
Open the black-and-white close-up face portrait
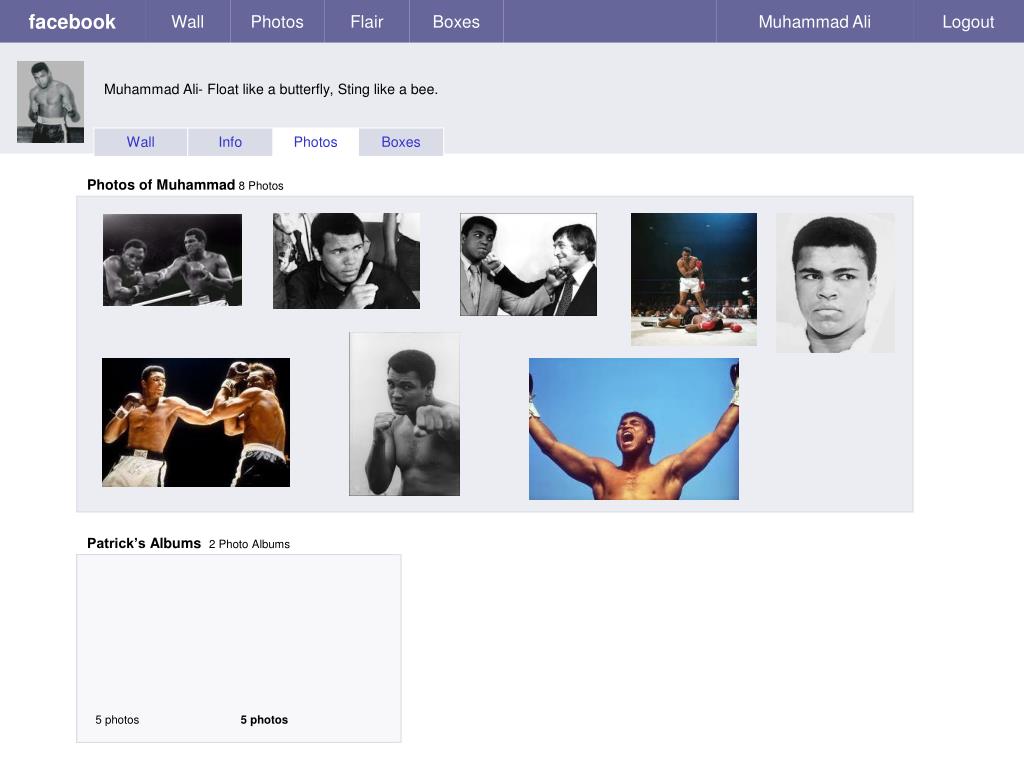pyautogui.click(x=835, y=283)
